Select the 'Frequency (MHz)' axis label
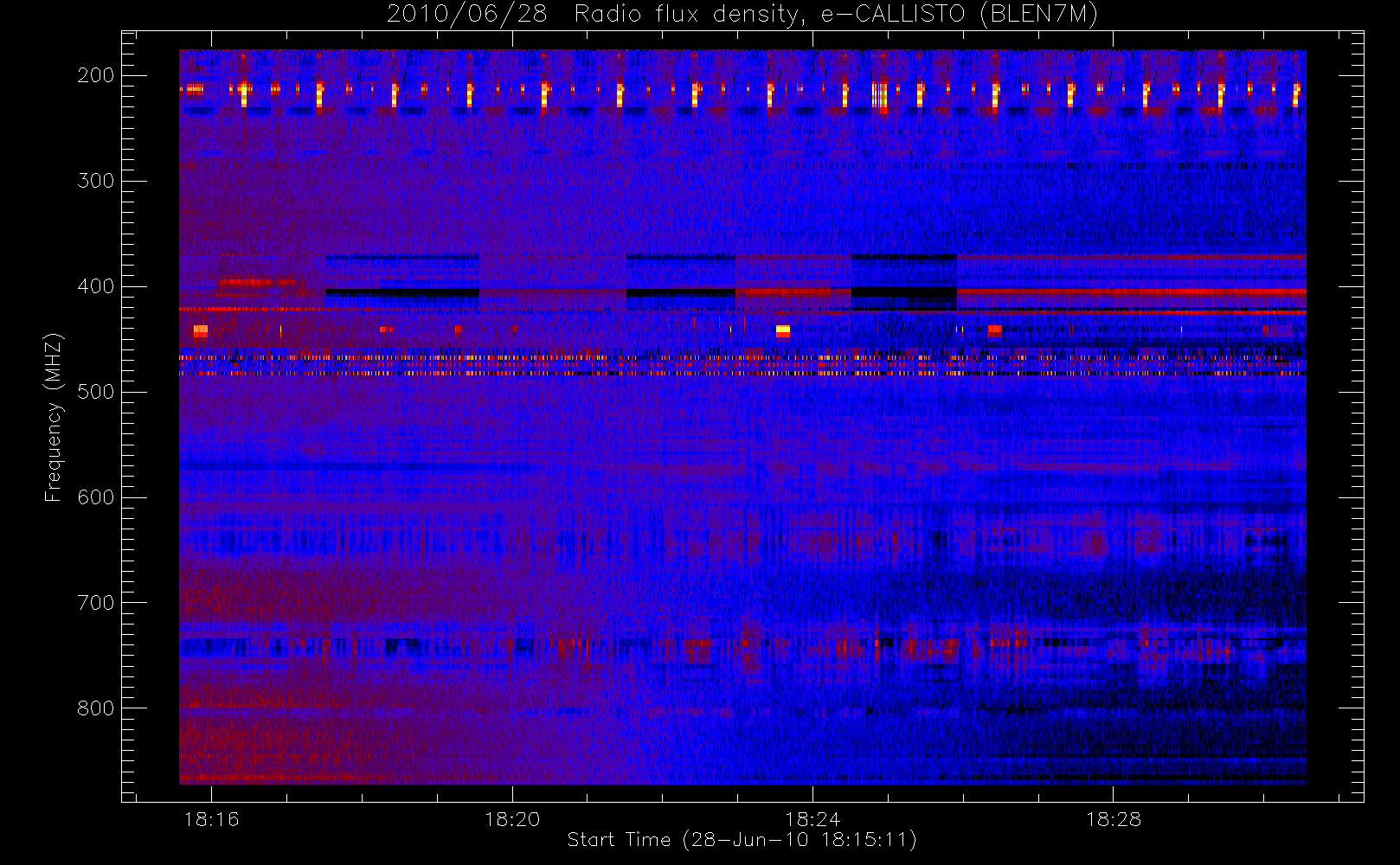The height and width of the screenshot is (865, 1400). (x=54, y=417)
